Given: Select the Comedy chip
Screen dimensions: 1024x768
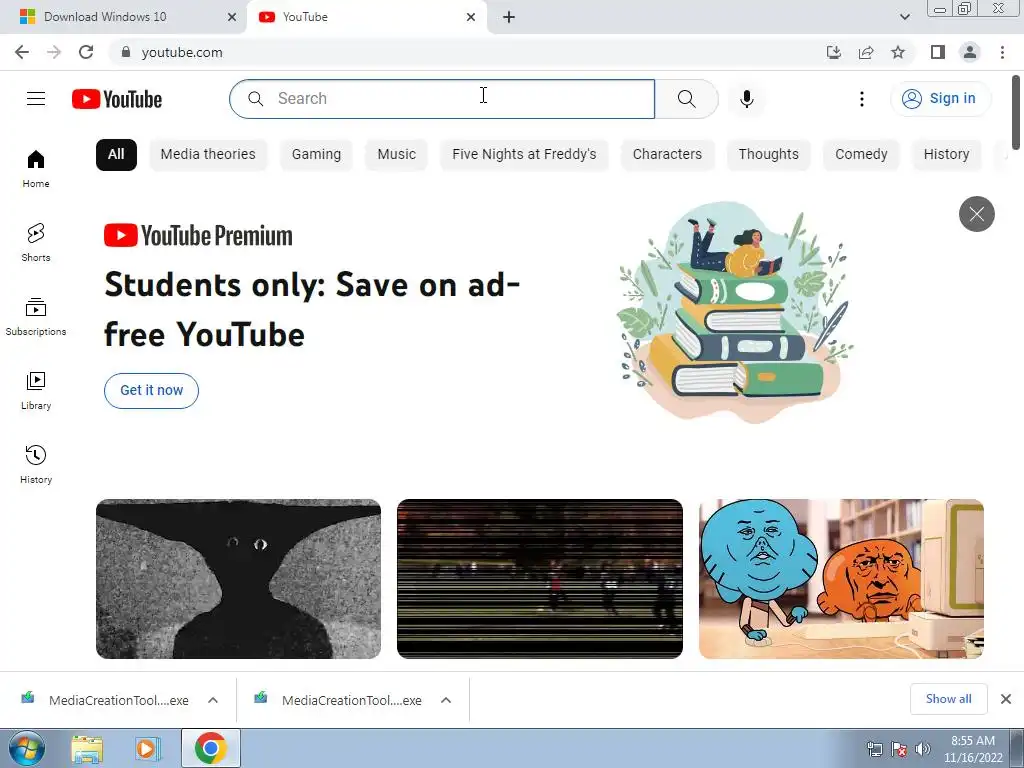Looking at the screenshot, I should click(861, 154).
